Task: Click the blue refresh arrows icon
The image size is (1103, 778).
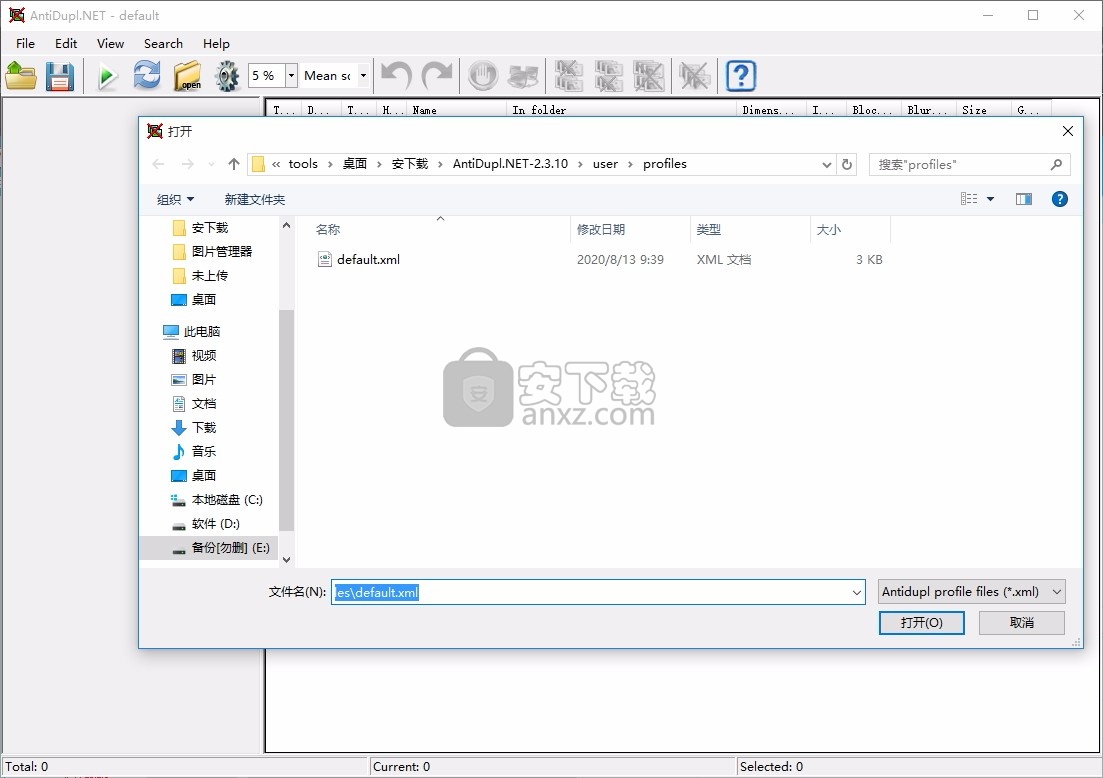Action: click(x=146, y=75)
